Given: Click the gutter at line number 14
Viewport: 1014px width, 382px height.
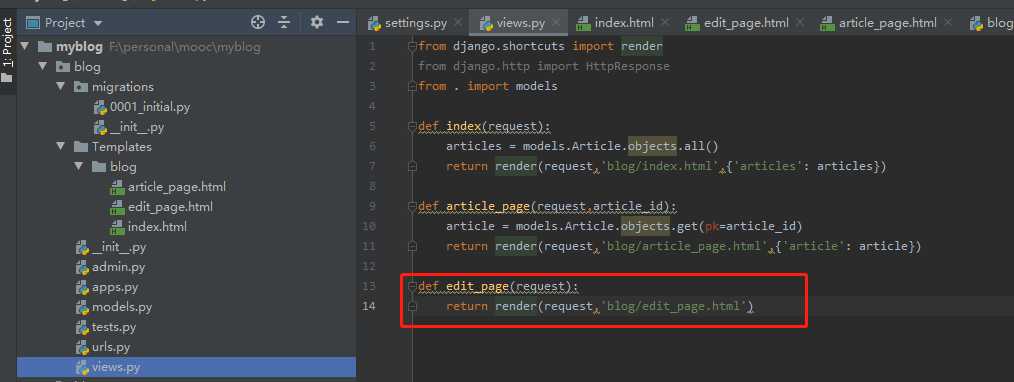Looking at the screenshot, I should tap(369, 306).
